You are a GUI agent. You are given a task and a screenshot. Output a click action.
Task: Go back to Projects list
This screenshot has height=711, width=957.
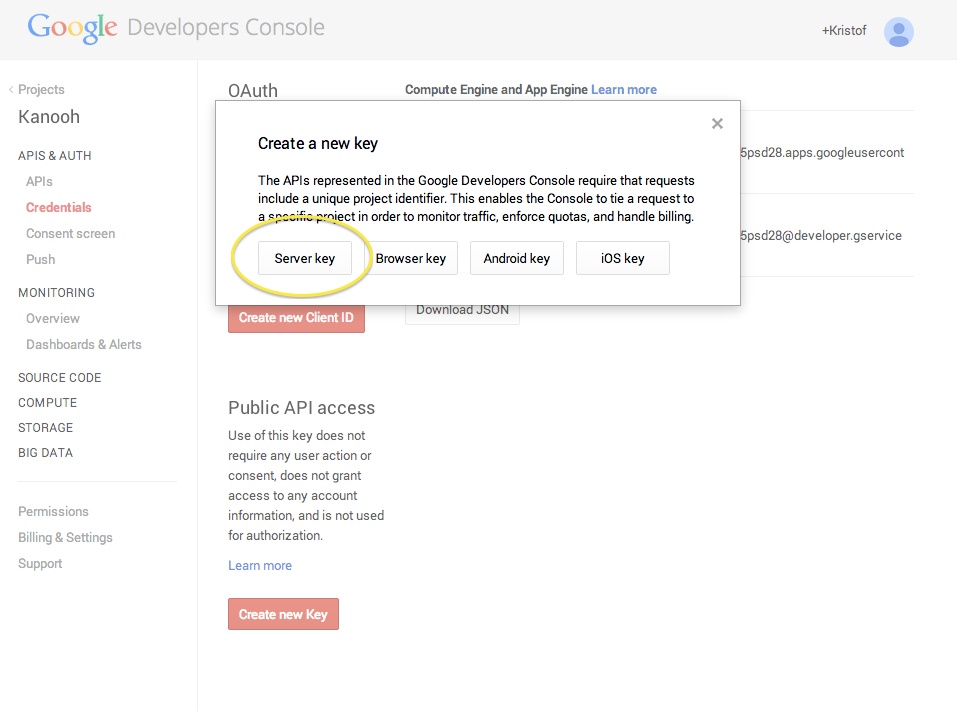[x=41, y=90]
